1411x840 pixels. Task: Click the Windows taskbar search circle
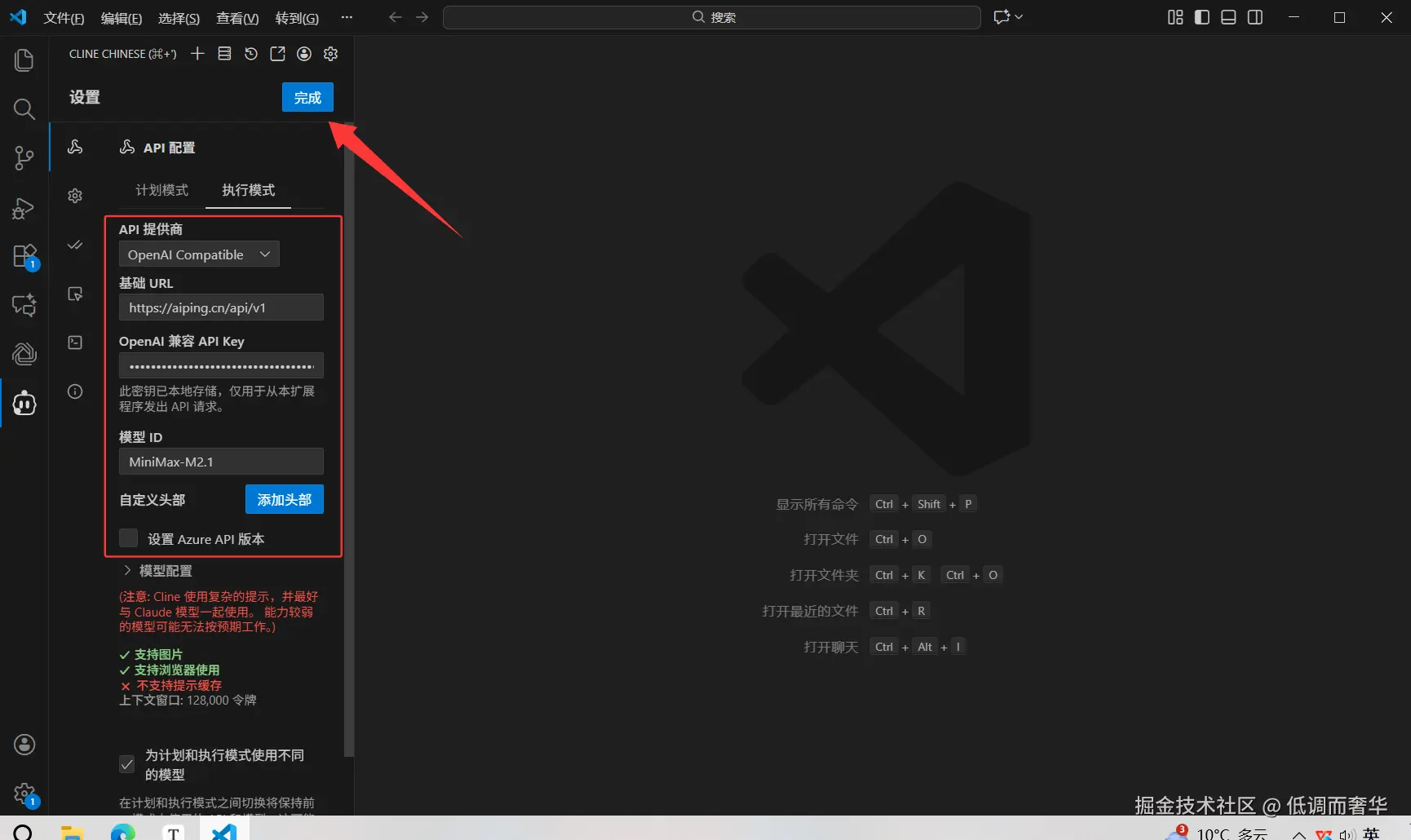[23, 832]
